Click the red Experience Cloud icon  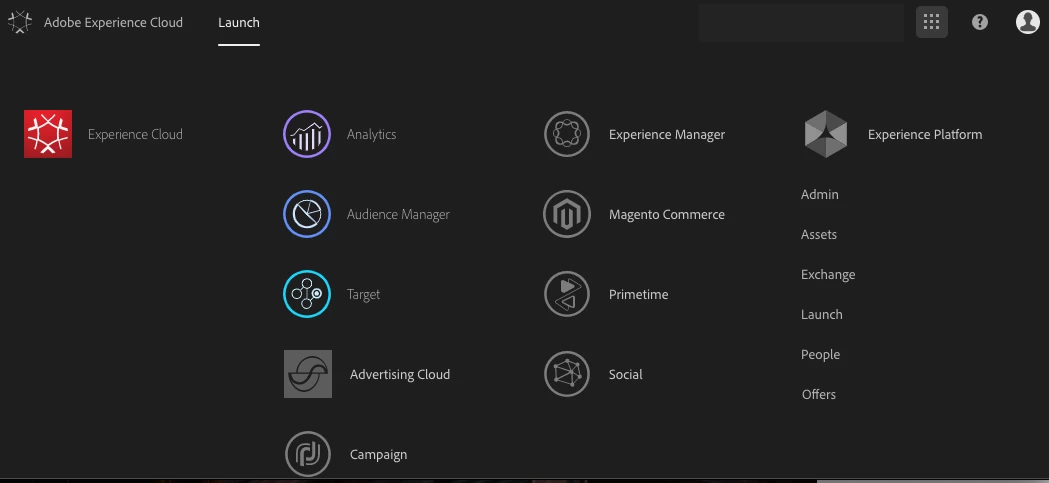pyautogui.click(x=48, y=134)
